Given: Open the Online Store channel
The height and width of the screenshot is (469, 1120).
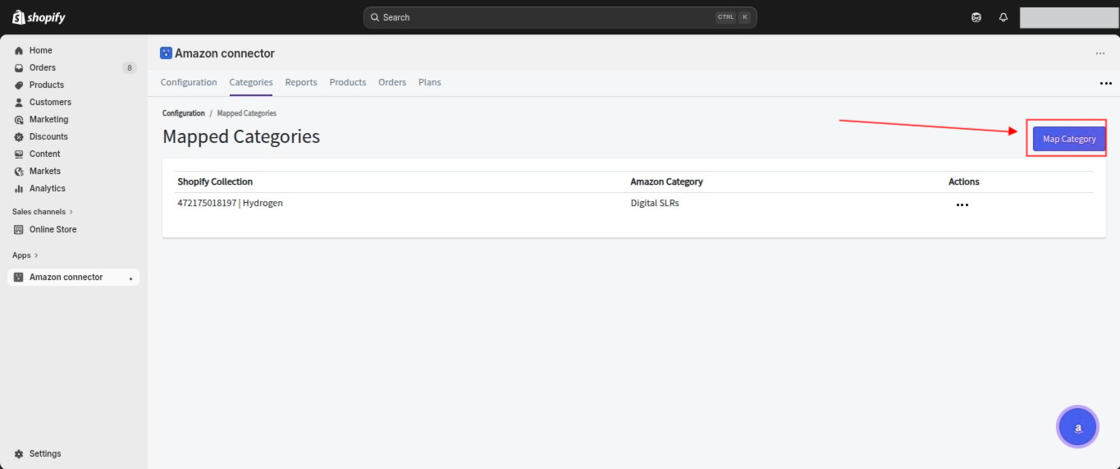Looking at the screenshot, I should point(53,229).
